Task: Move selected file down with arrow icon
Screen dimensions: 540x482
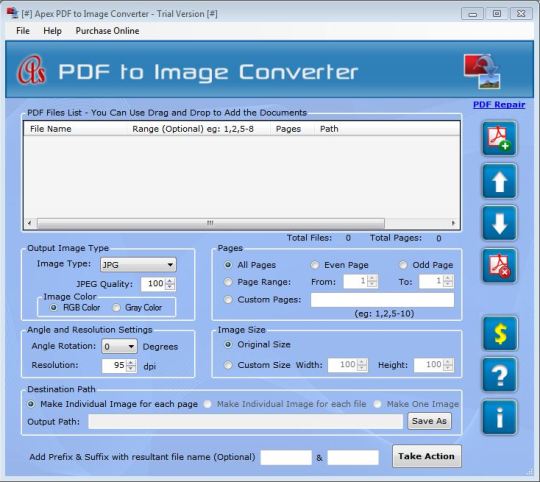Action: pyautogui.click(x=499, y=223)
